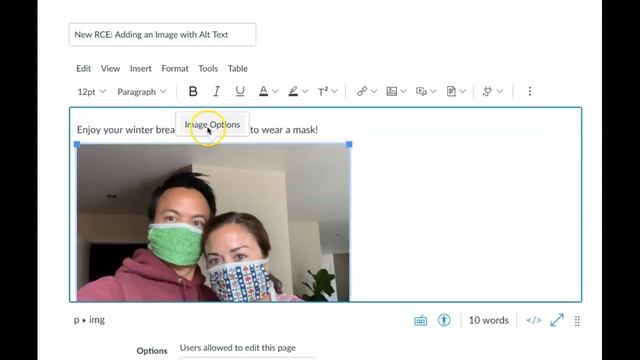Toggle underline formatting
The width and height of the screenshot is (640, 360).
click(x=240, y=91)
